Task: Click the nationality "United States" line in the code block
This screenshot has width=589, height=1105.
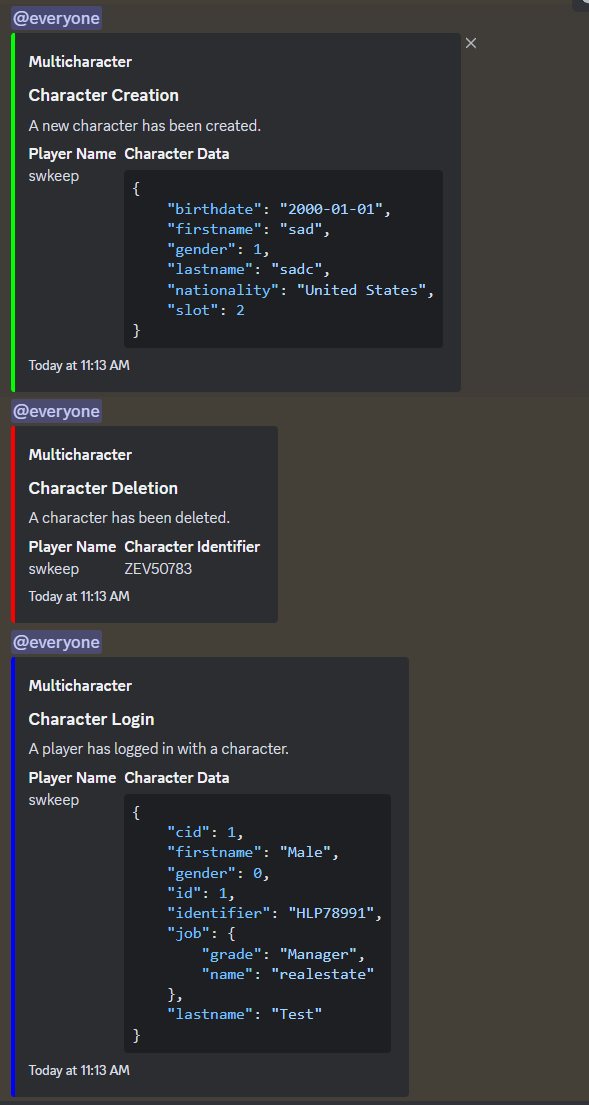Action: click(301, 290)
